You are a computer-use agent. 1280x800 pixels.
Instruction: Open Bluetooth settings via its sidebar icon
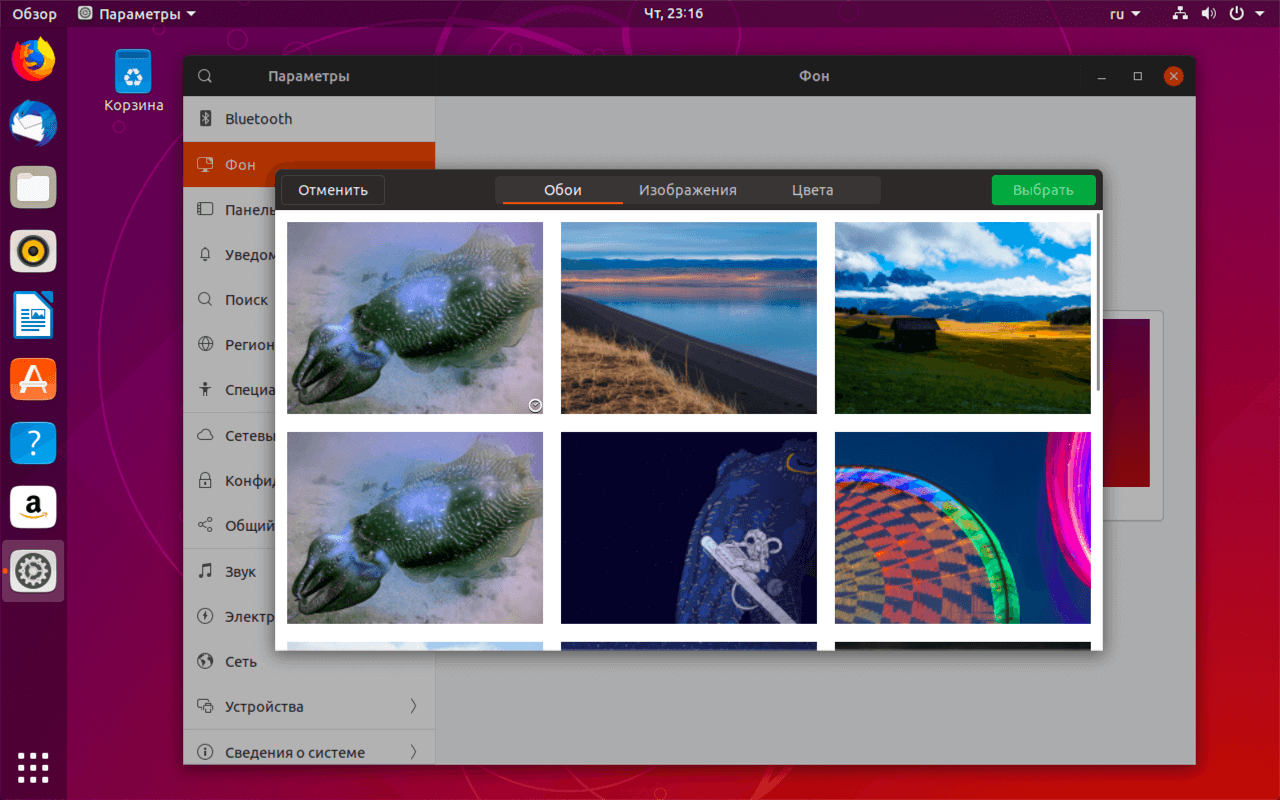205,119
